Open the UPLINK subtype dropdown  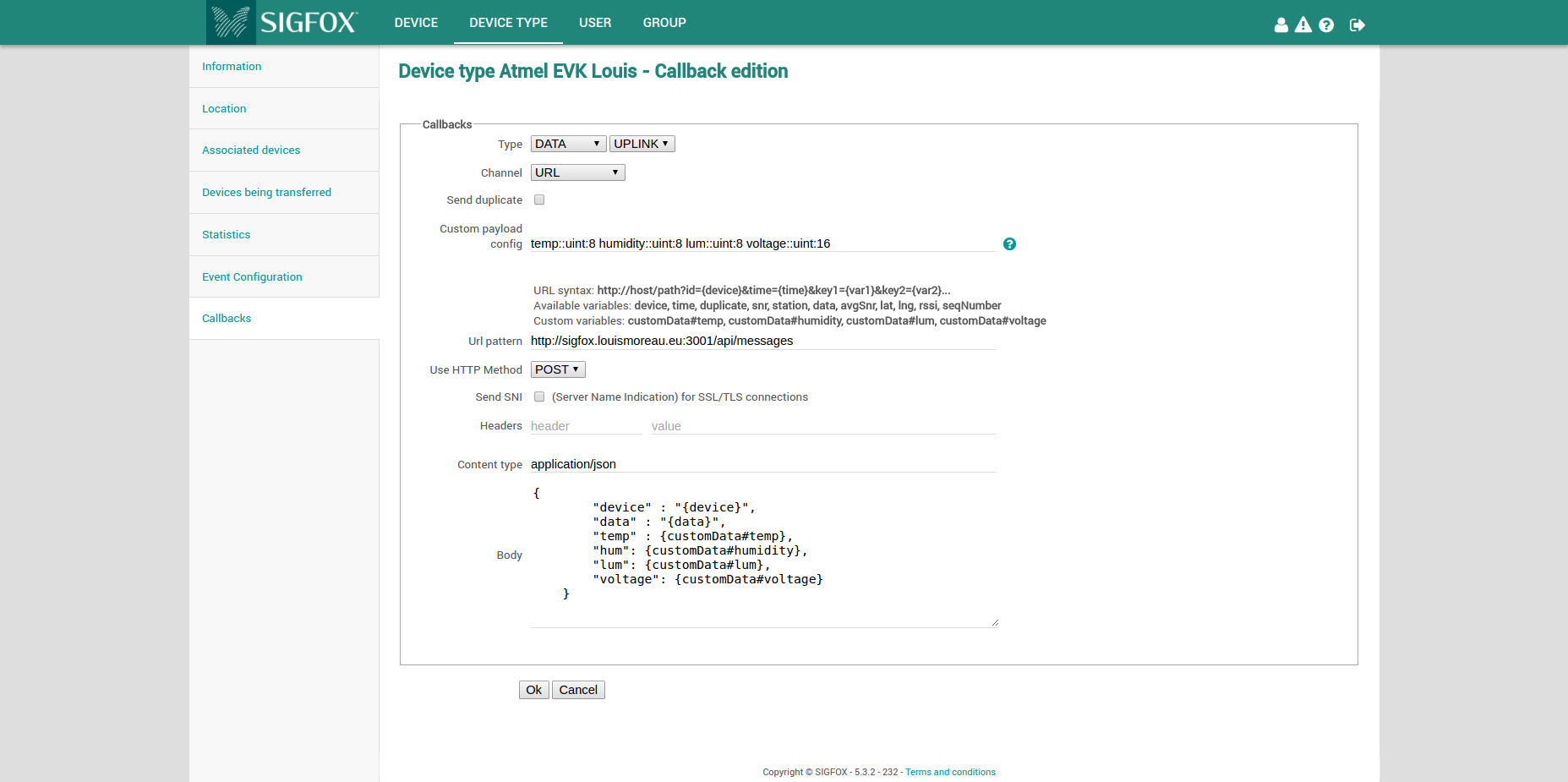642,144
